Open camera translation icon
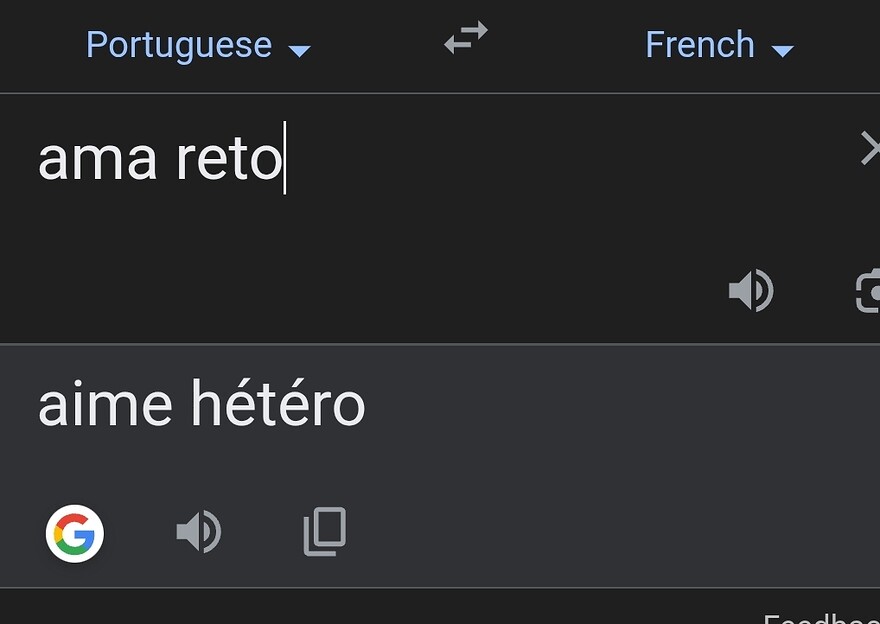This screenshot has width=880, height=624. [x=868, y=291]
